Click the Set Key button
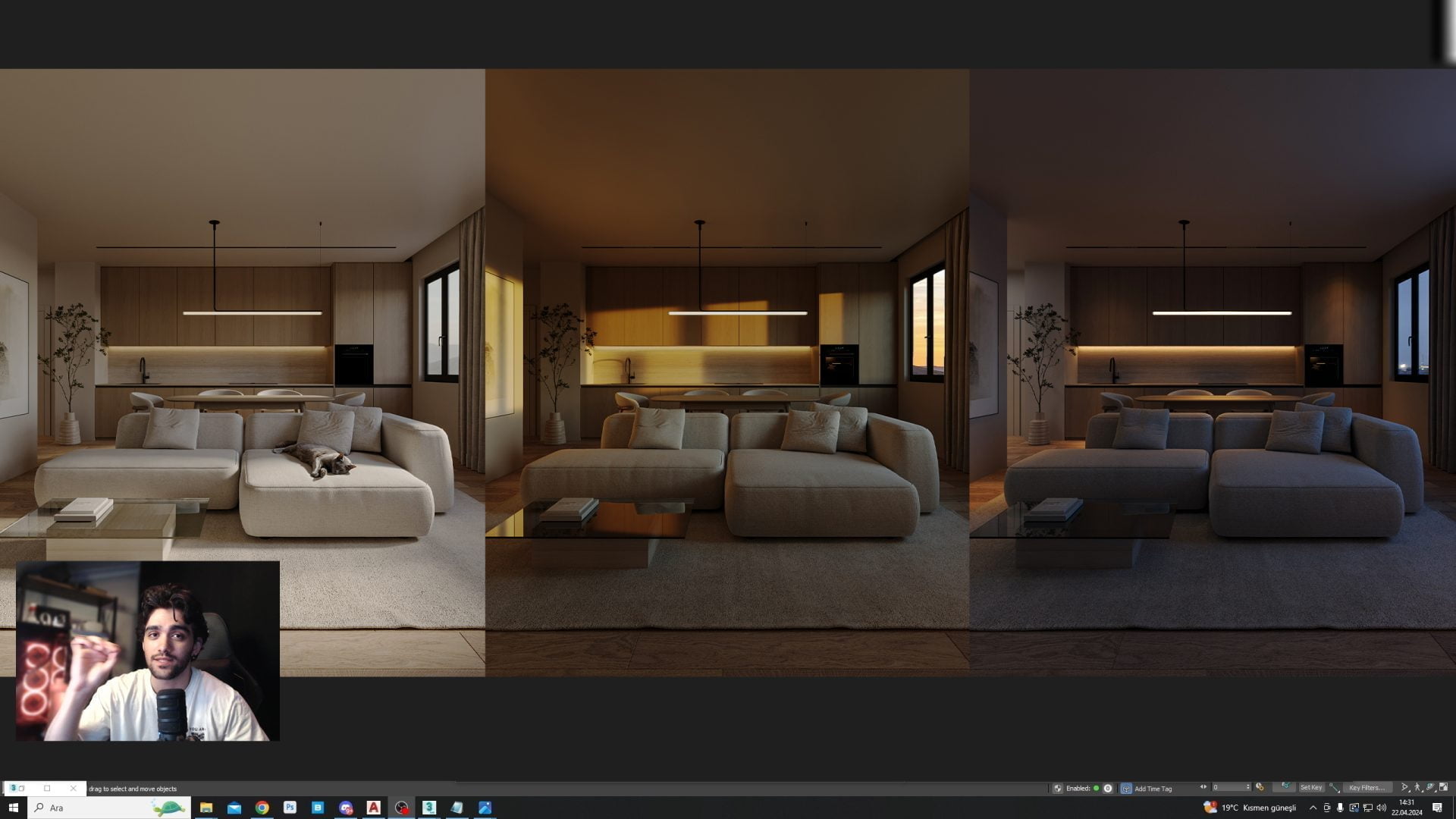The width and height of the screenshot is (1456, 819). pos(1311,787)
